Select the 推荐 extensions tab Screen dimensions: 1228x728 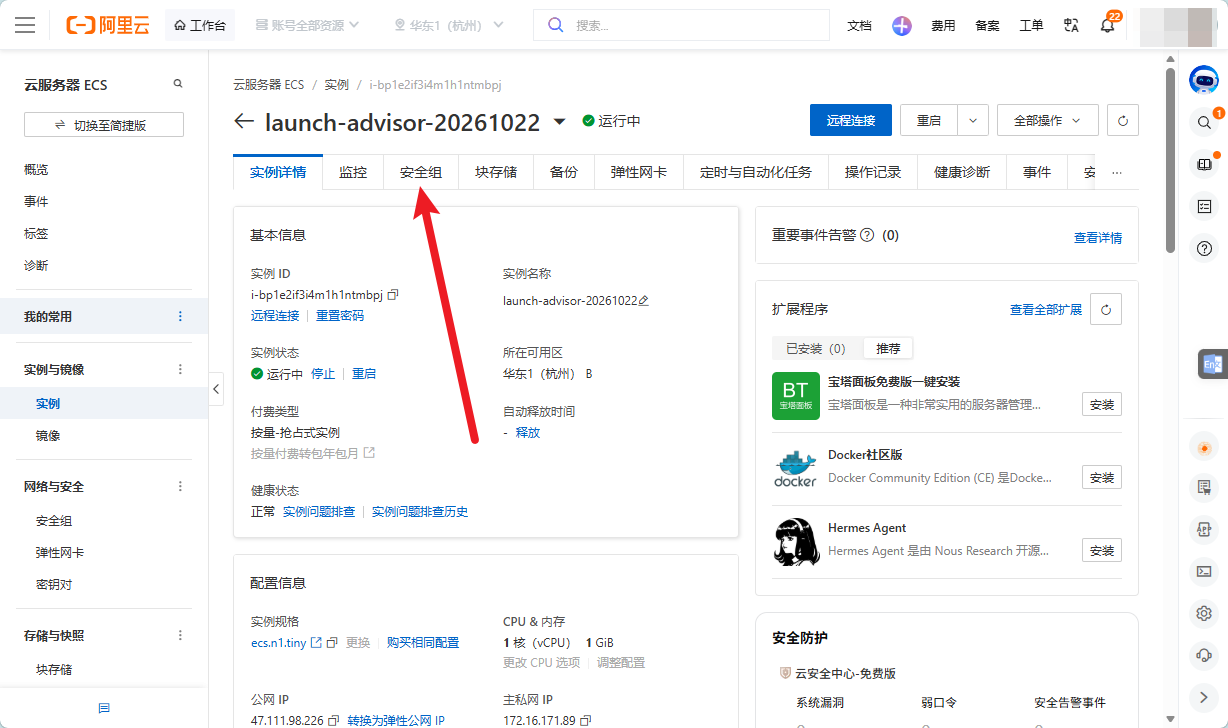click(888, 348)
